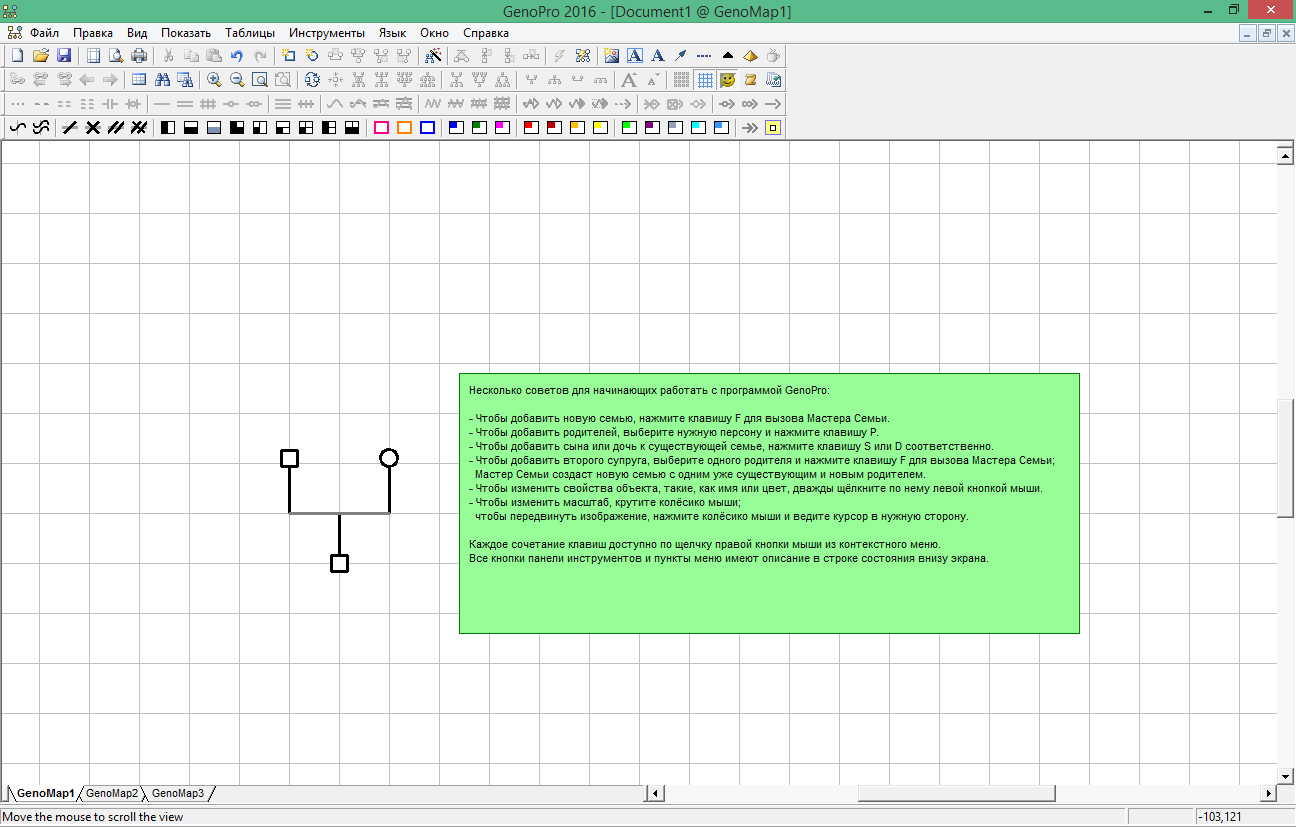Select the child square on canvas
The image size is (1296, 827).
(x=339, y=563)
